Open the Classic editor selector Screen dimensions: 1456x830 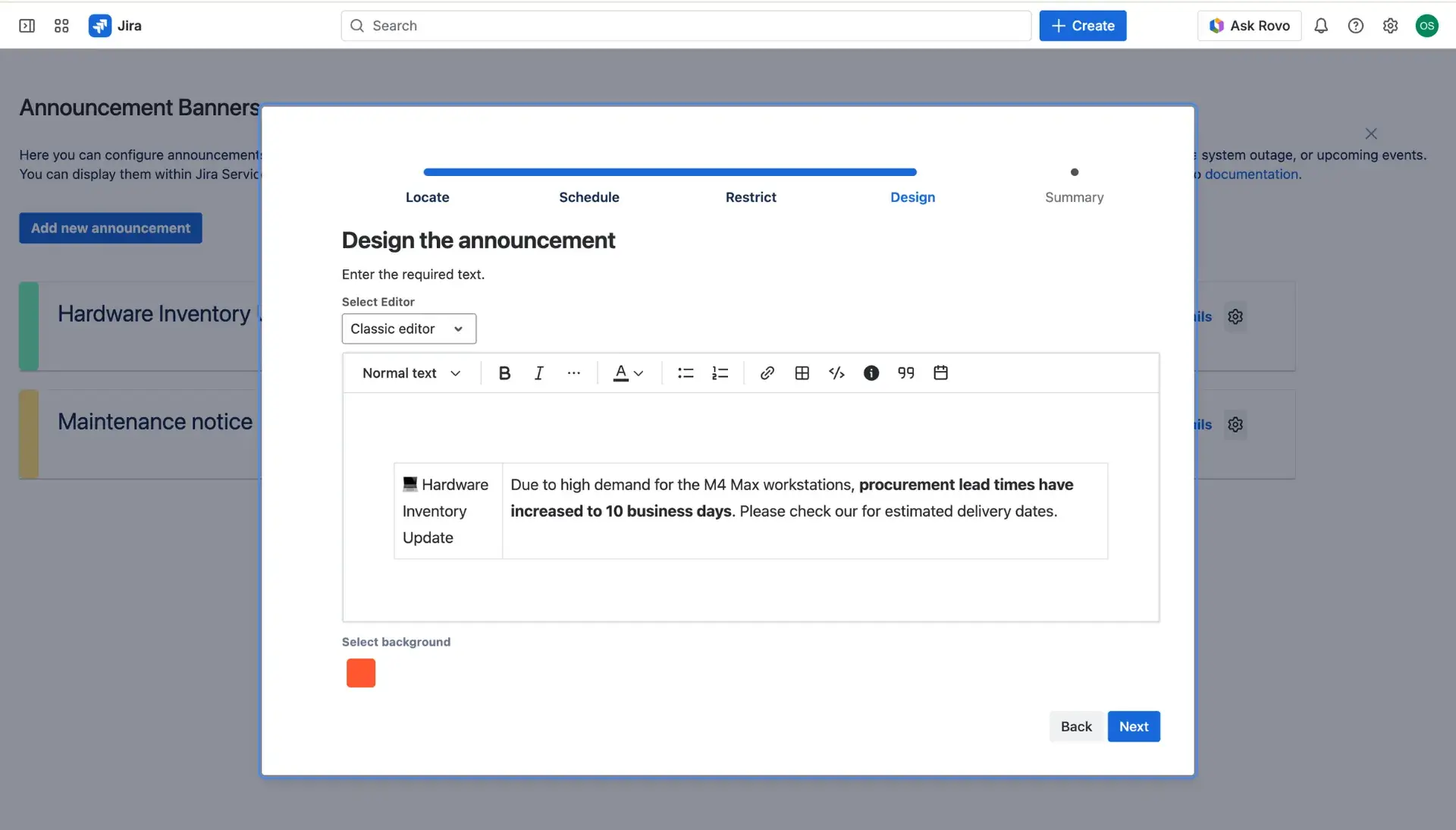pyautogui.click(x=408, y=329)
